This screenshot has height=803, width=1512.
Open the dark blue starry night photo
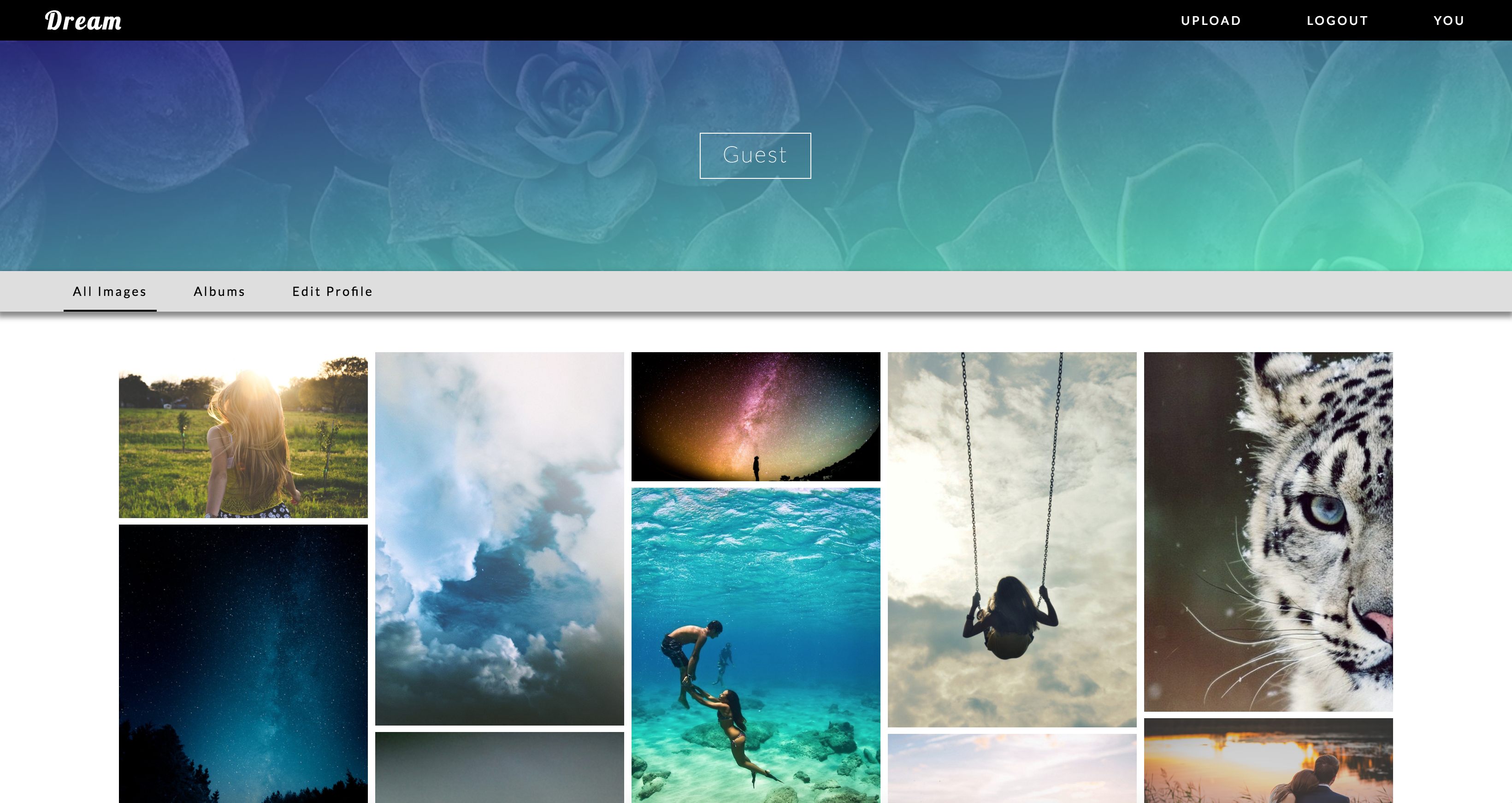point(243,663)
